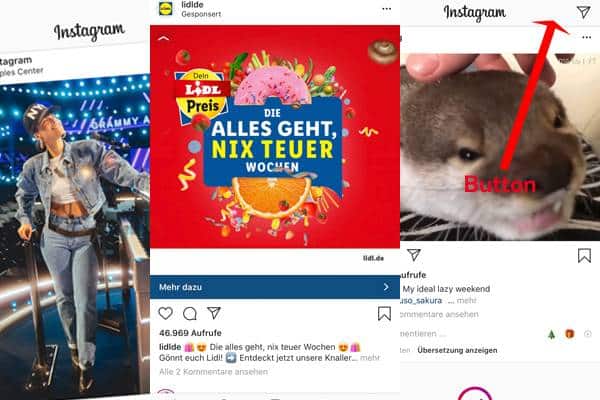Open the three-dot menu on Lidl post
This screenshot has height=400, width=600.
[x=386, y=9]
